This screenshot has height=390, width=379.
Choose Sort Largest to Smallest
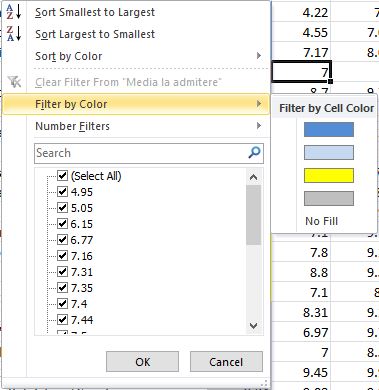pos(95,34)
